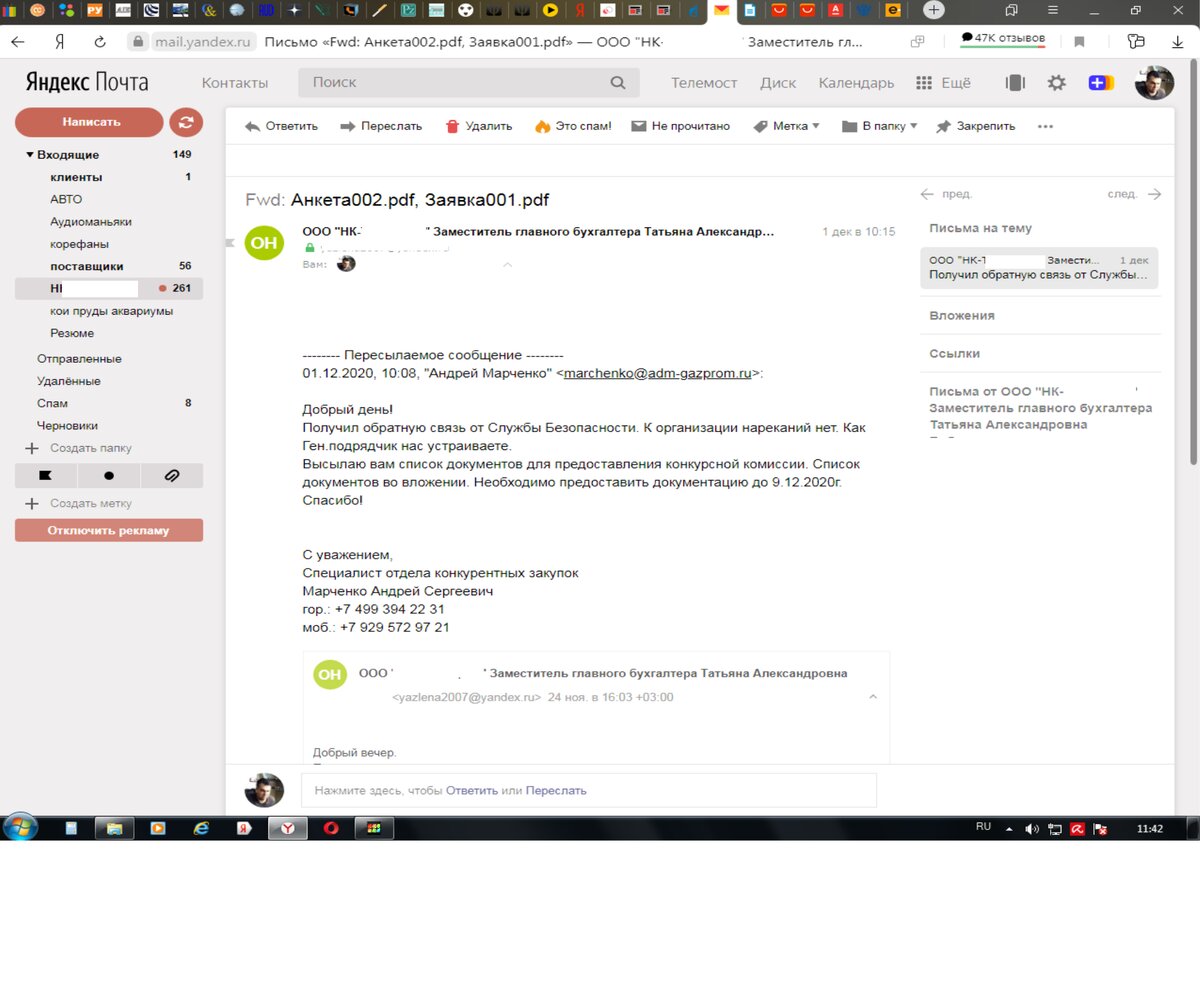Image resolution: width=1200 pixels, height=1000 pixels.
Task: Click Переслать link in quick reply box
Action: pos(556,790)
